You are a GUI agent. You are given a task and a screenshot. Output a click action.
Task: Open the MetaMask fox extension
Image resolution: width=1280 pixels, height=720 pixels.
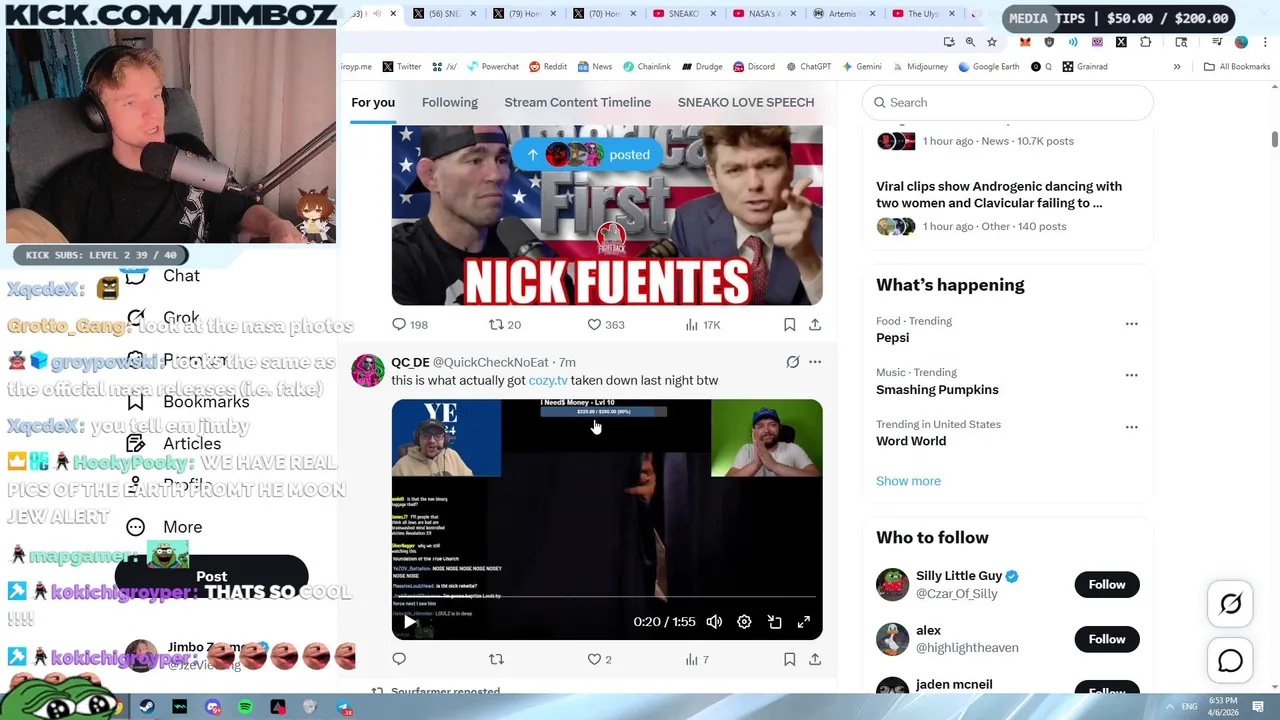point(1025,42)
